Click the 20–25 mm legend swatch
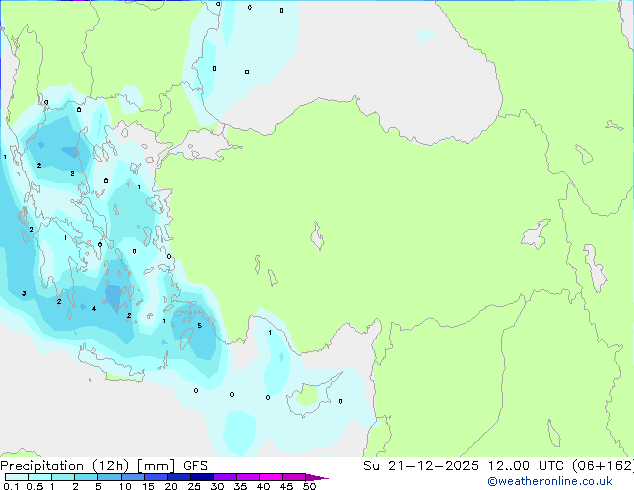 click(179, 477)
